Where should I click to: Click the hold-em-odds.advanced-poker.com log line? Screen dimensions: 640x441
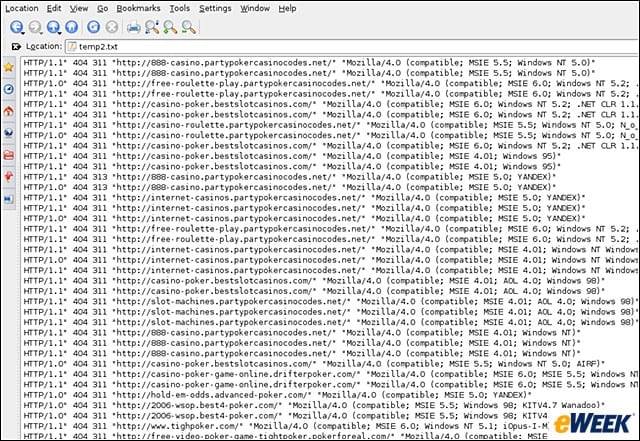pyautogui.click(x=277, y=395)
